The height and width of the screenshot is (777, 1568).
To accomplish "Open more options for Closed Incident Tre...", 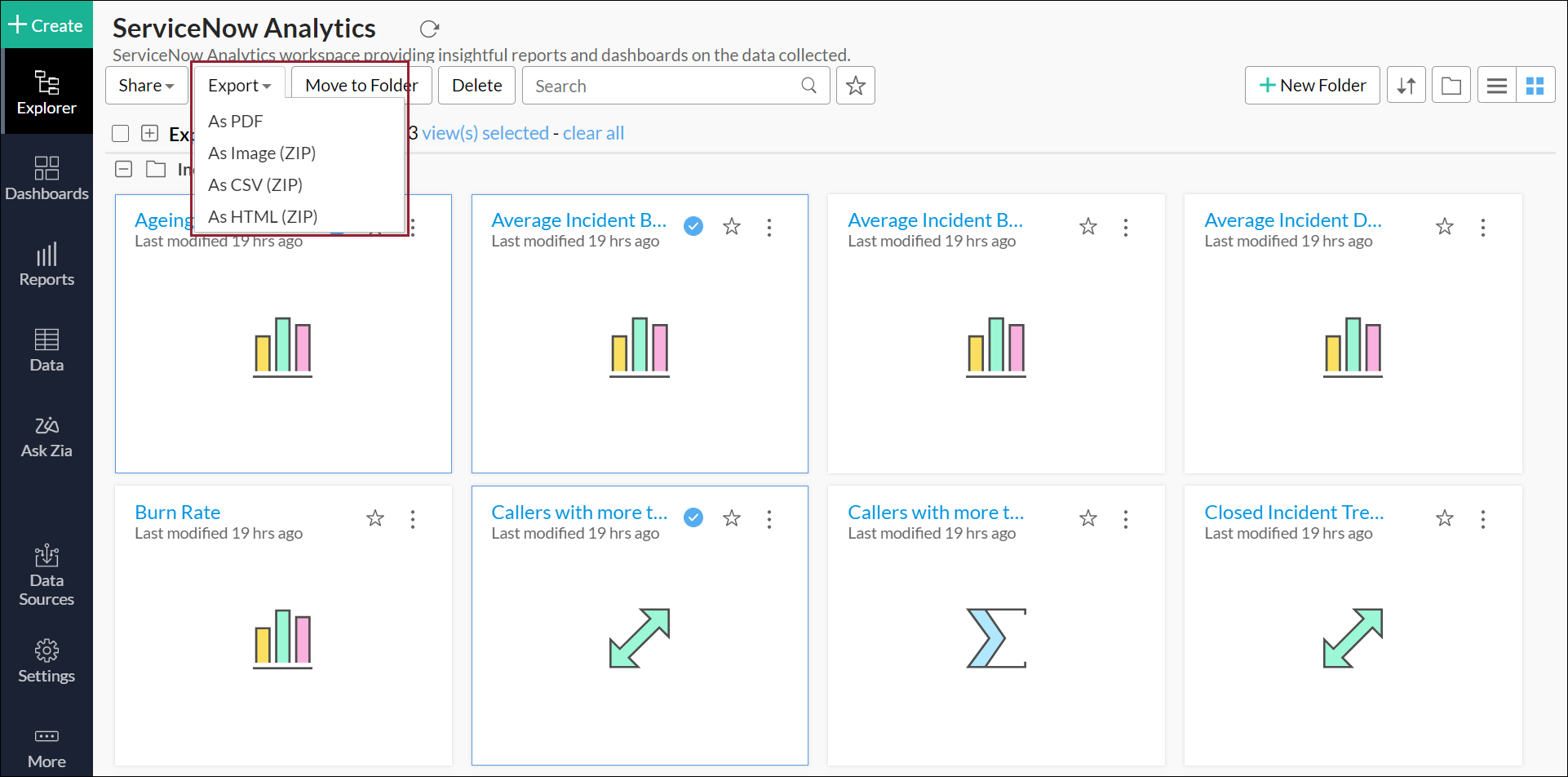I will (1483, 519).
